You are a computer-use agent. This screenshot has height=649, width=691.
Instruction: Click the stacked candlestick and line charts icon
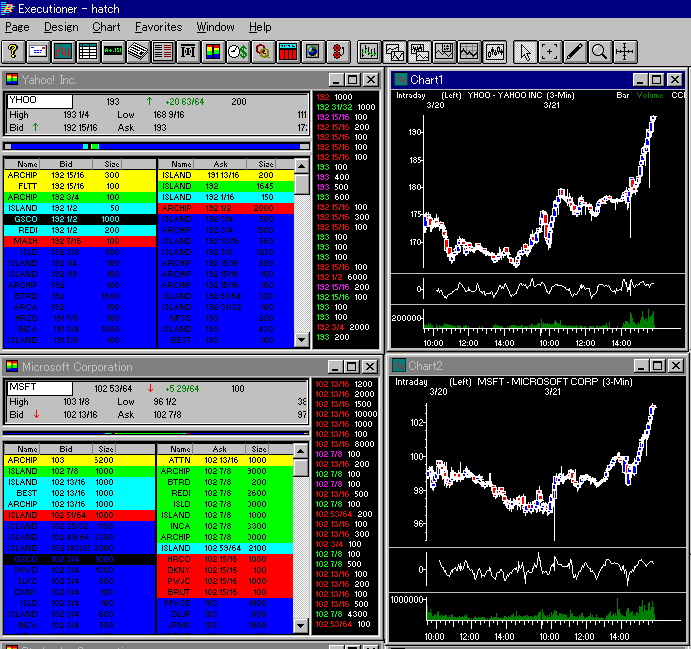click(x=419, y=52)
